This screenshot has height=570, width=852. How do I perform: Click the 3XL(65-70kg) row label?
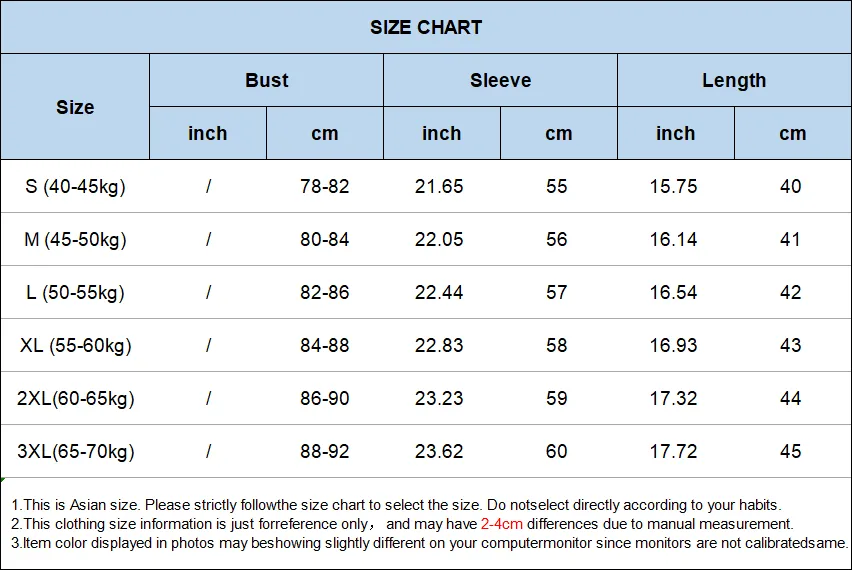click(x=75, y=451)
